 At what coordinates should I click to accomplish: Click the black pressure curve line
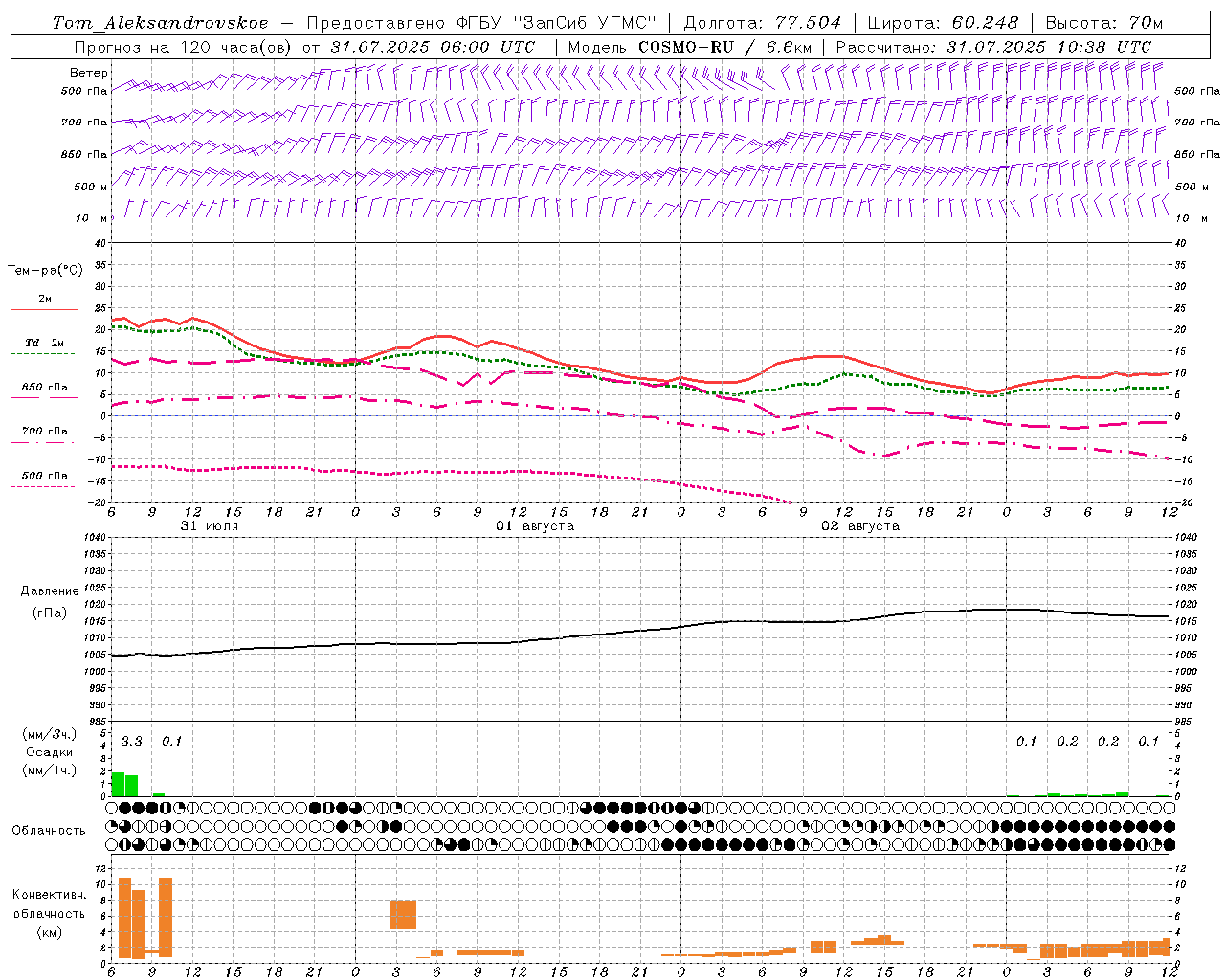click(639, 632)
